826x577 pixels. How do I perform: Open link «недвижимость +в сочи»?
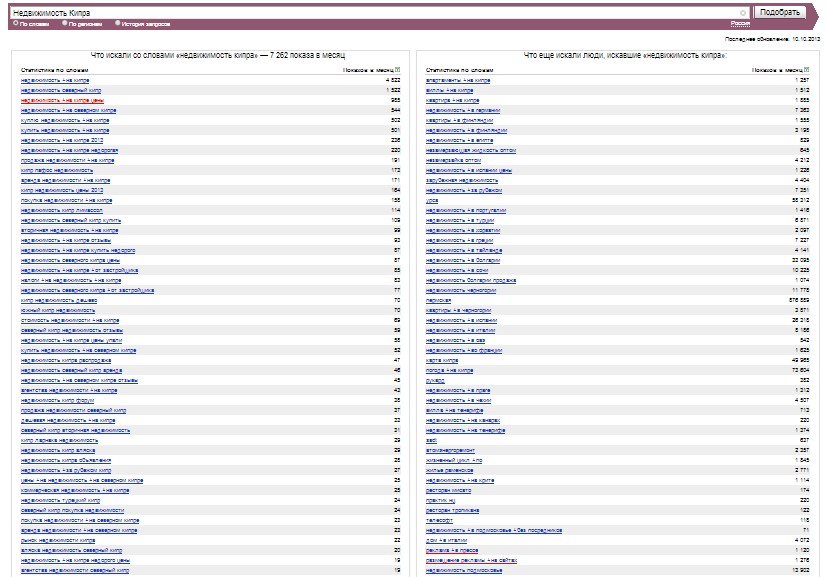[457, 271]
